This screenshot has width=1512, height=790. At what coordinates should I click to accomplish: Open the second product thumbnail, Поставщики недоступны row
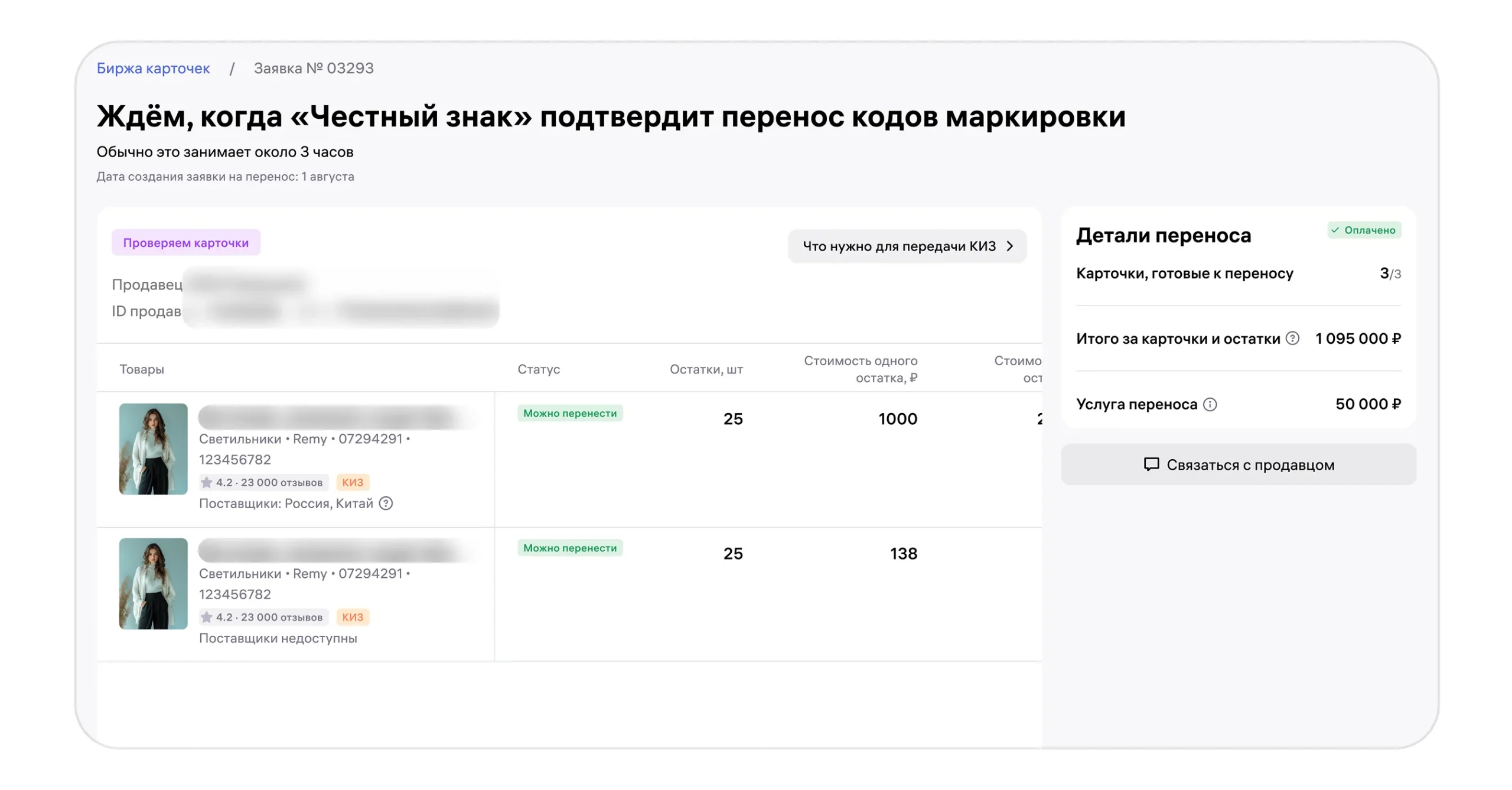point(153,583)
